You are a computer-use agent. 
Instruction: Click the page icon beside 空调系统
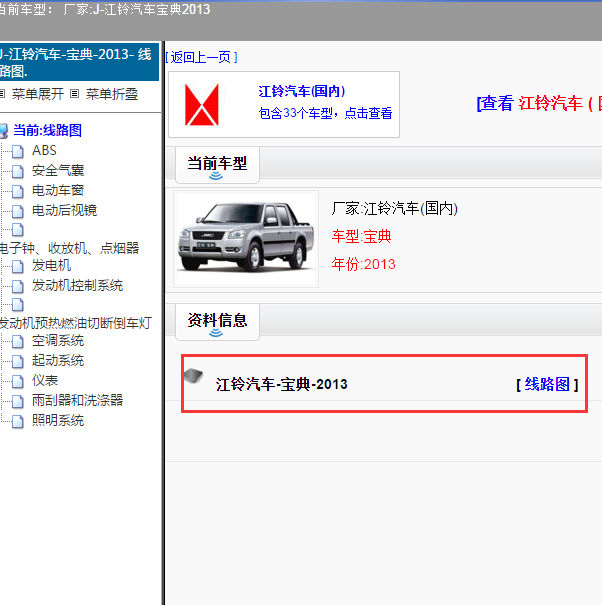tap(17, 341)
